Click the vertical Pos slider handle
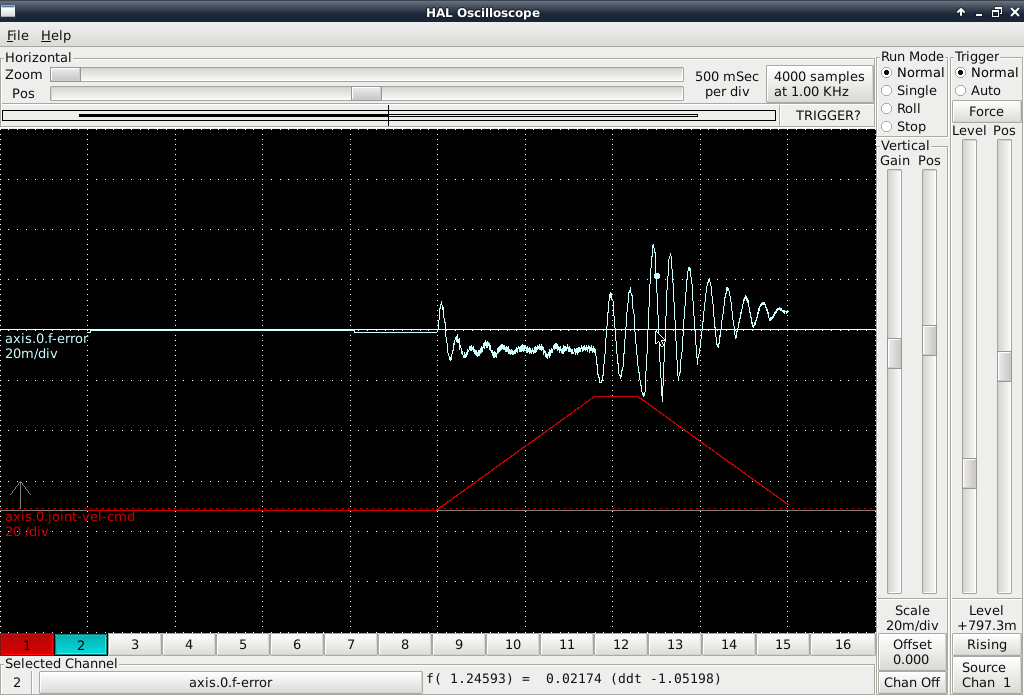The height and width of the screenshot is (696, 1024). (929, 340)
